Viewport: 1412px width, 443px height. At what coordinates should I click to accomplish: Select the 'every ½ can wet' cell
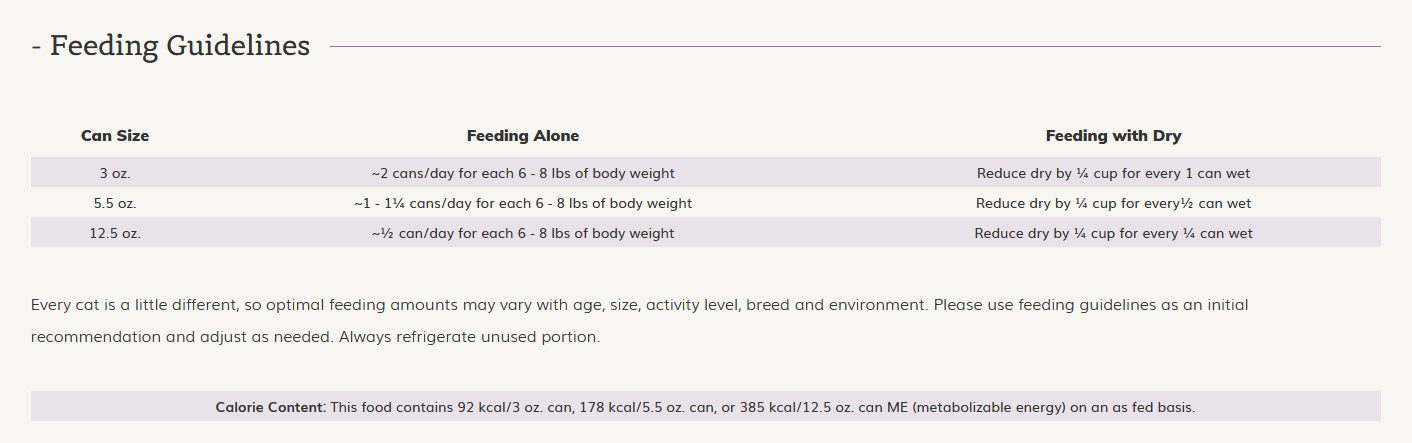(1113, 203)
